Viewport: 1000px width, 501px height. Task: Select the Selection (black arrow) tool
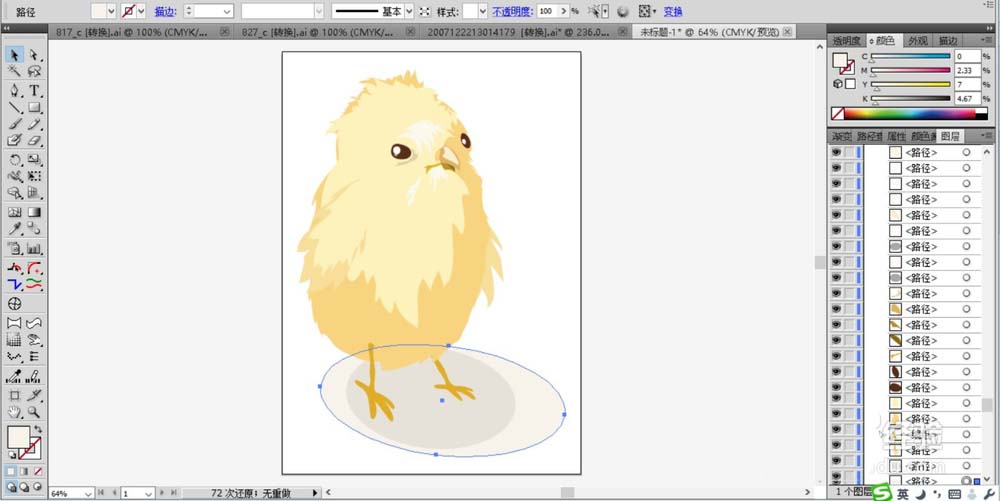[15, 55]
